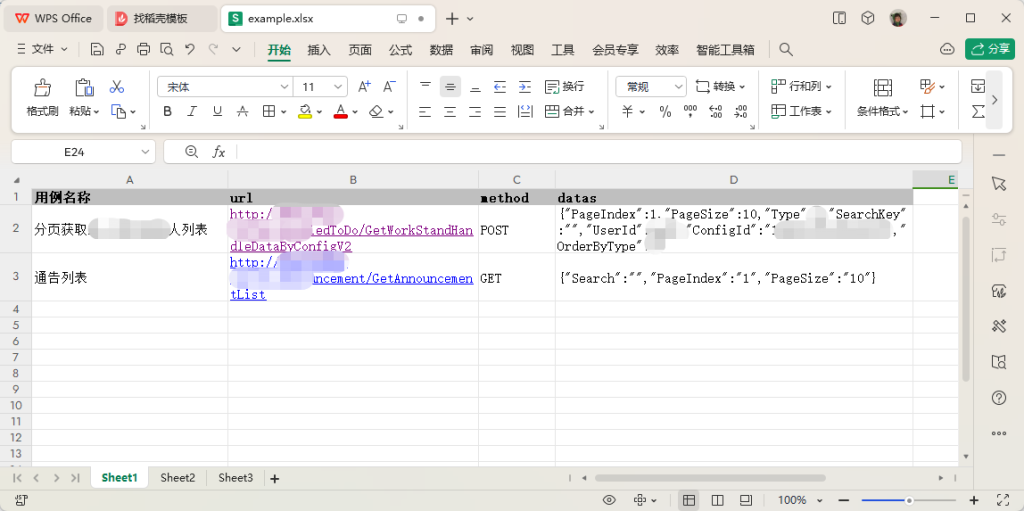This screenshot has width=1024, height=511.
Task: Toggle Bold formatting
Action: (167, 112)
